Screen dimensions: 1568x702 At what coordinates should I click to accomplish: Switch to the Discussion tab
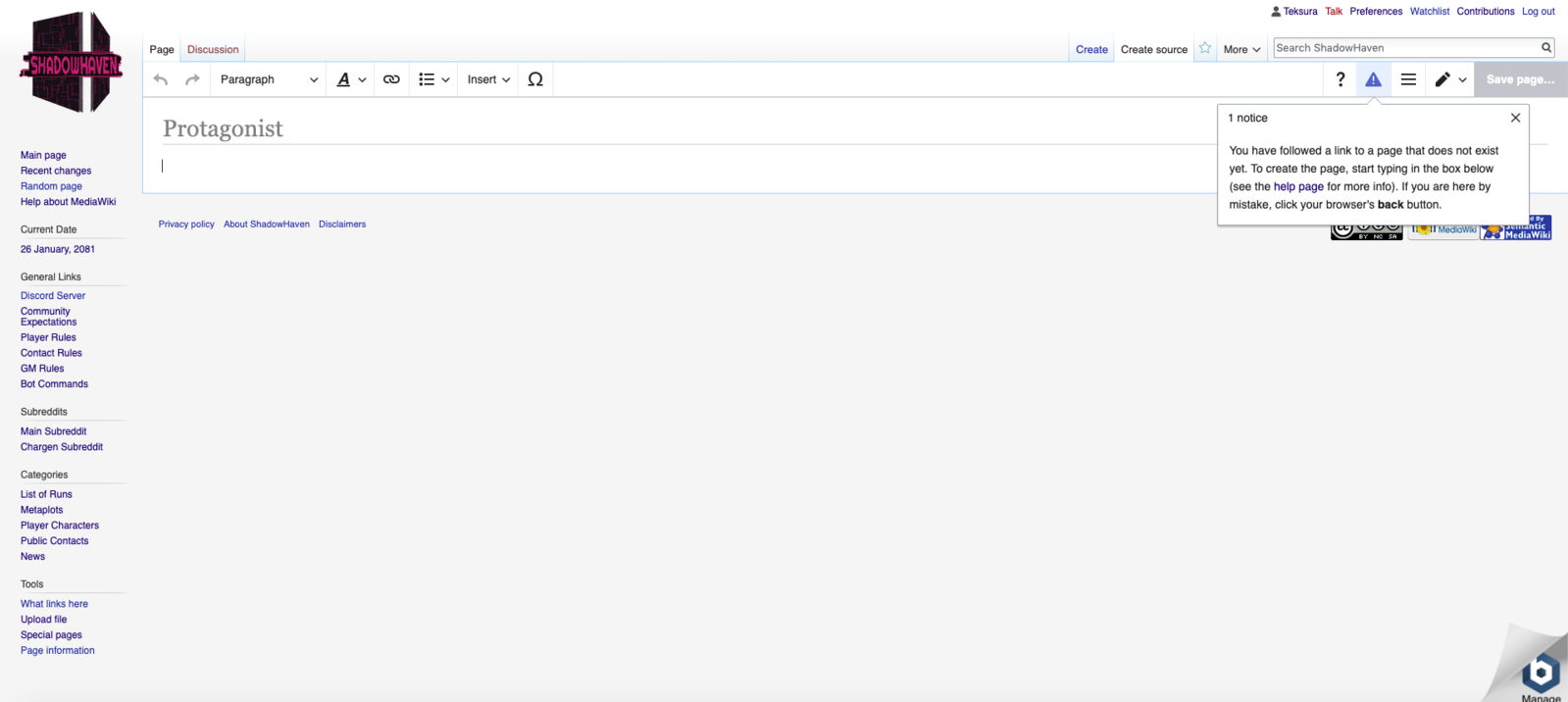(213, 49)
